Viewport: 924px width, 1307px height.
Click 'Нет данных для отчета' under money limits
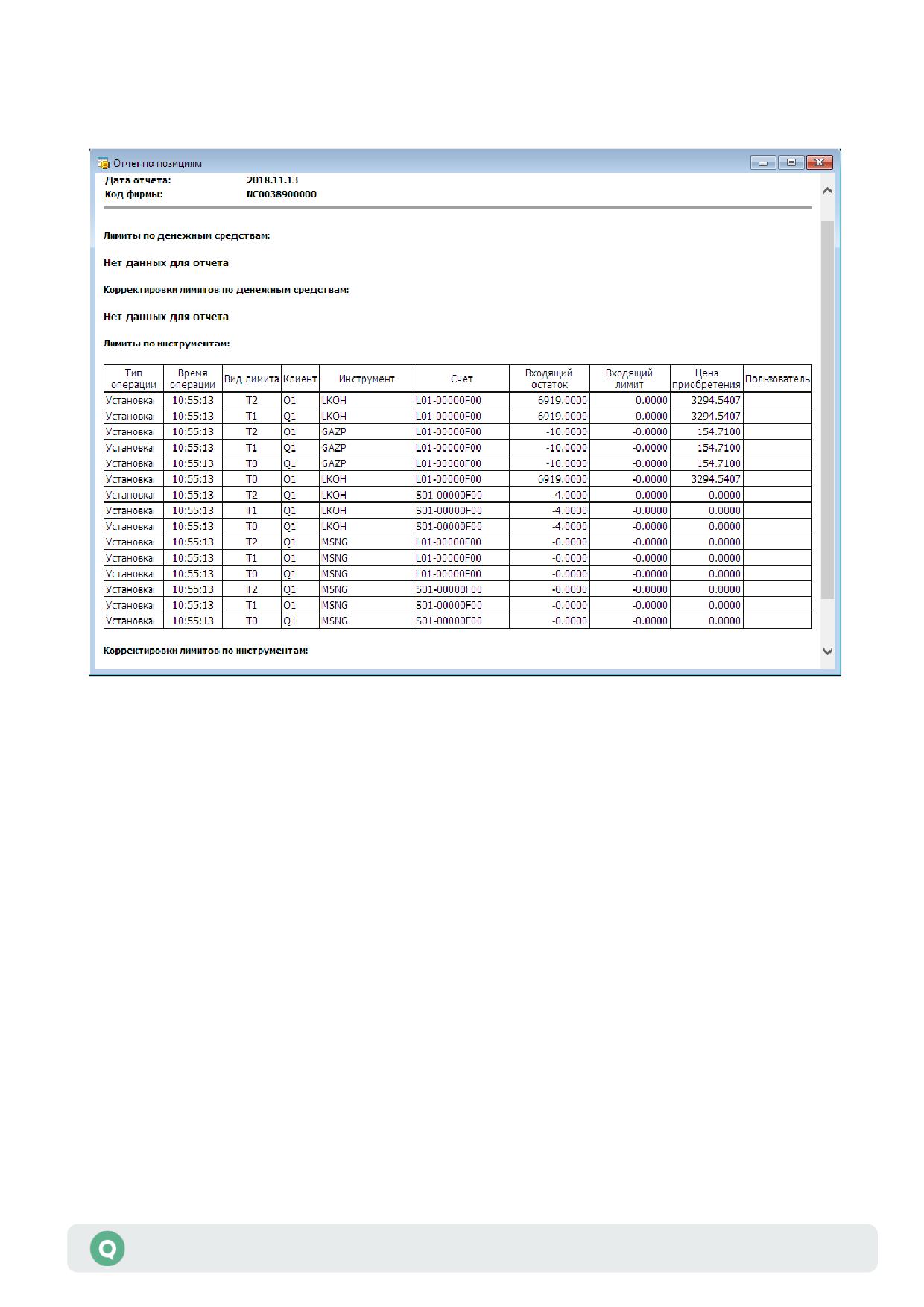(165, 262)
